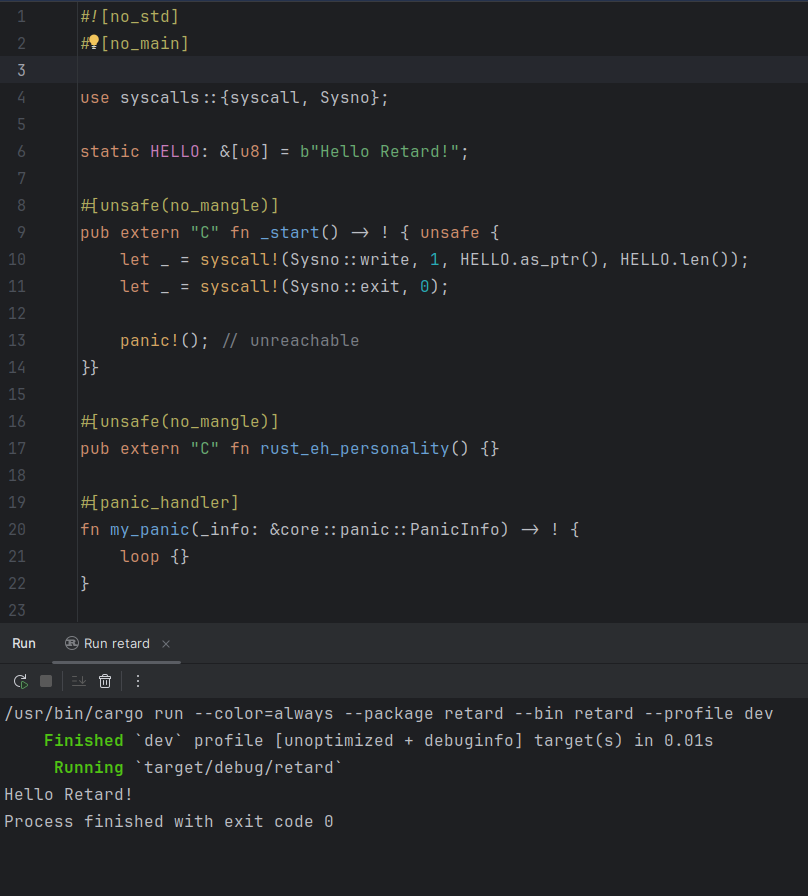Image resolution: width=808 pixels, height=896 pixels.
Task: Click the '/usr/bin/cargo run' command line in console
Action: 389,714
